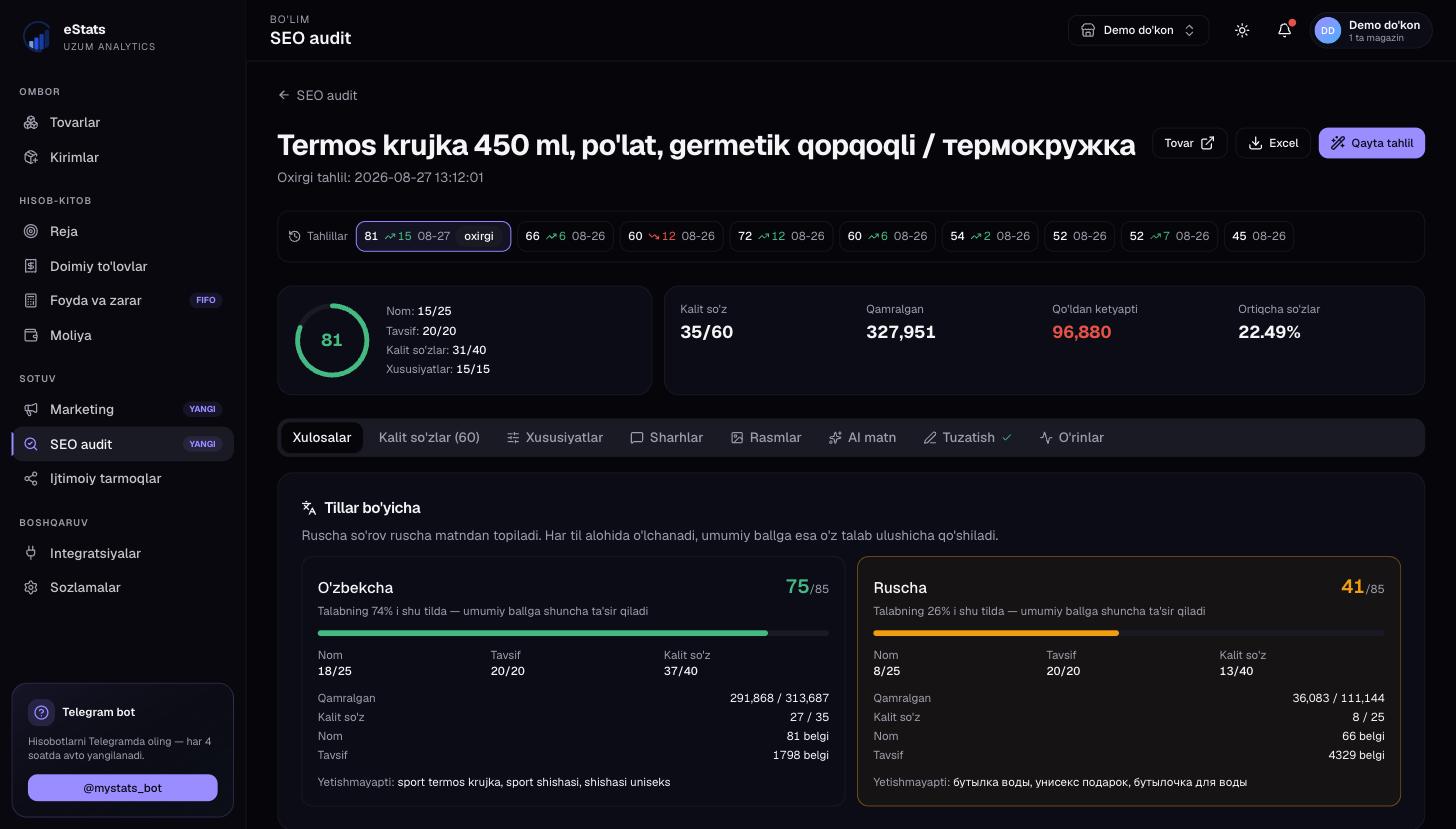This screenshot has height=829, width=1456.
Task: Click Qo'ldan ketyapti value 96,880
Action: click(1081, 332)
